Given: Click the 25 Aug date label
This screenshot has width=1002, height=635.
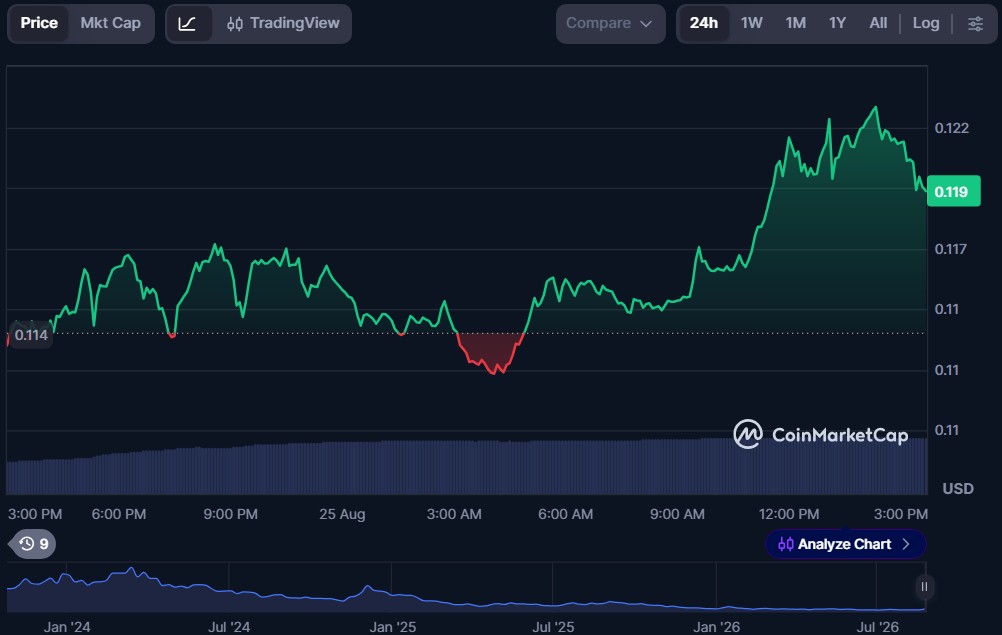Looking at the screenshot, I should point(342,514).
